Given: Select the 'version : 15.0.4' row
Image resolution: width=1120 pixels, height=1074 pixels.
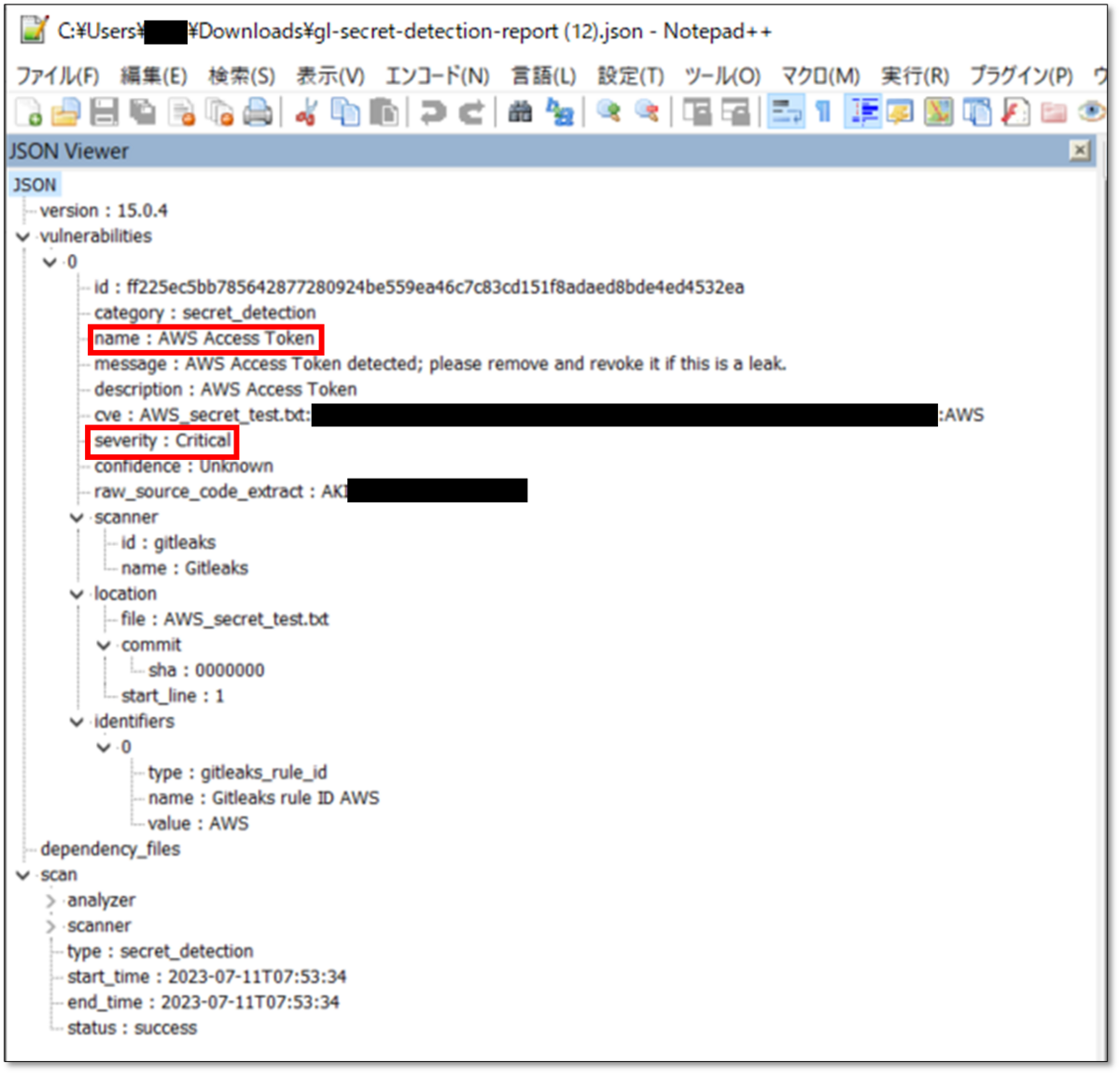Looking at the screenshot, I should coord(104,211).
